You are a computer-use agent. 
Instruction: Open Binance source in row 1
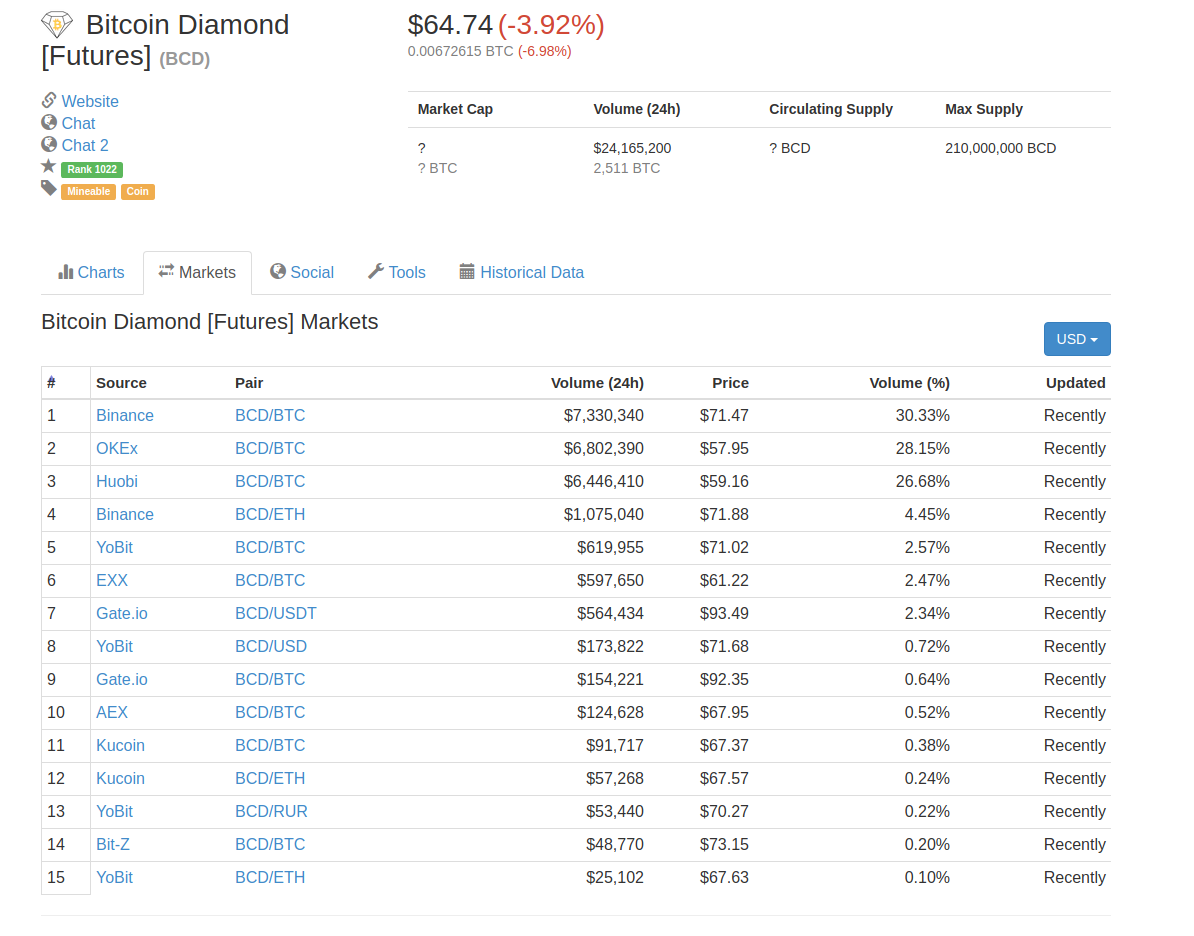[125, 416]
